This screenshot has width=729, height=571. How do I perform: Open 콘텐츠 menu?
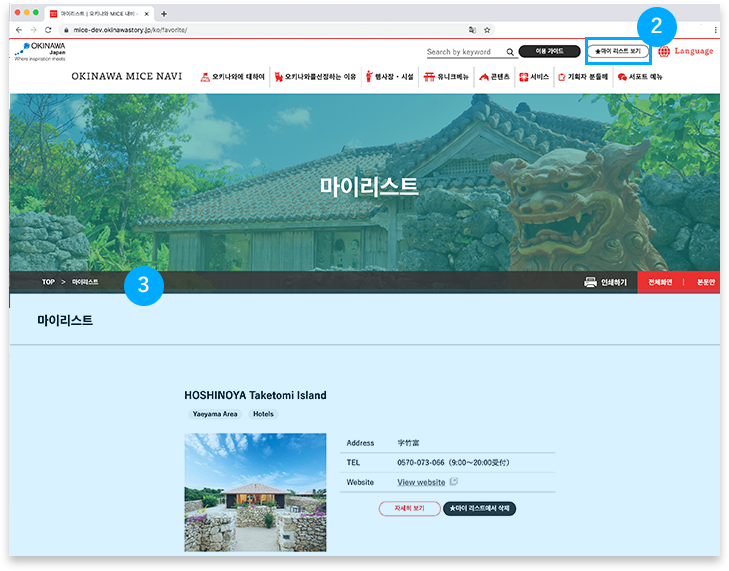[494, 77]
